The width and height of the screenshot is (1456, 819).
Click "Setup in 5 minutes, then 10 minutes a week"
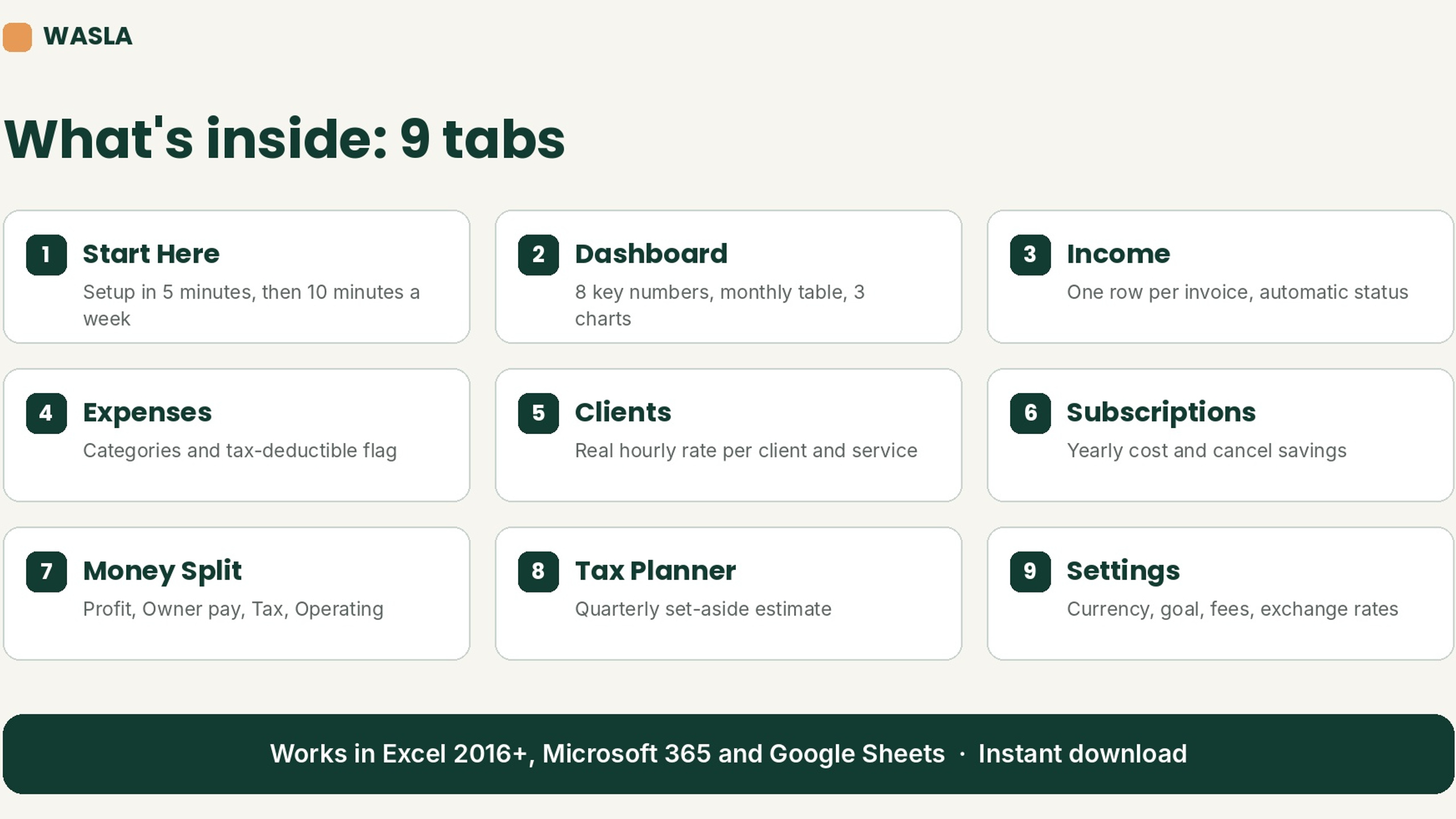click(251, 305)
